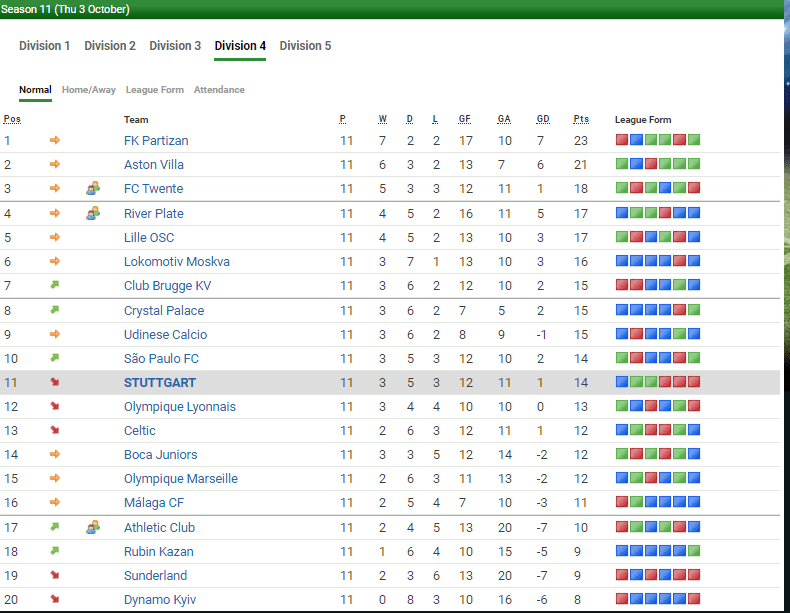Click the green up arrow beside Rubin Kazan
Viewport: 790px width, 613px height.
pyautogui.click(x=55, y=551)
